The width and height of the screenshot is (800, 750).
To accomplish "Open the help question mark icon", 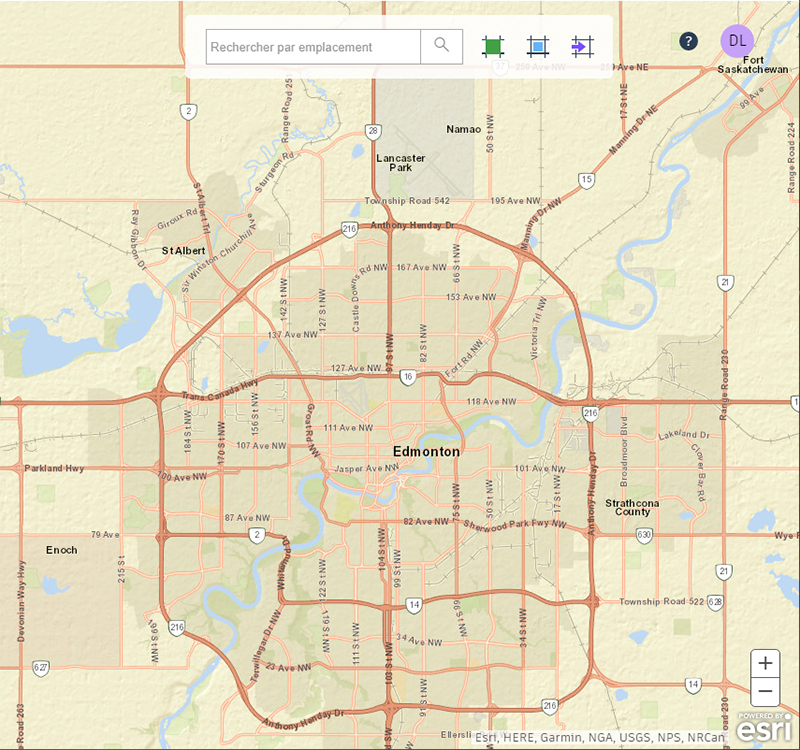I will coord(688,41).
